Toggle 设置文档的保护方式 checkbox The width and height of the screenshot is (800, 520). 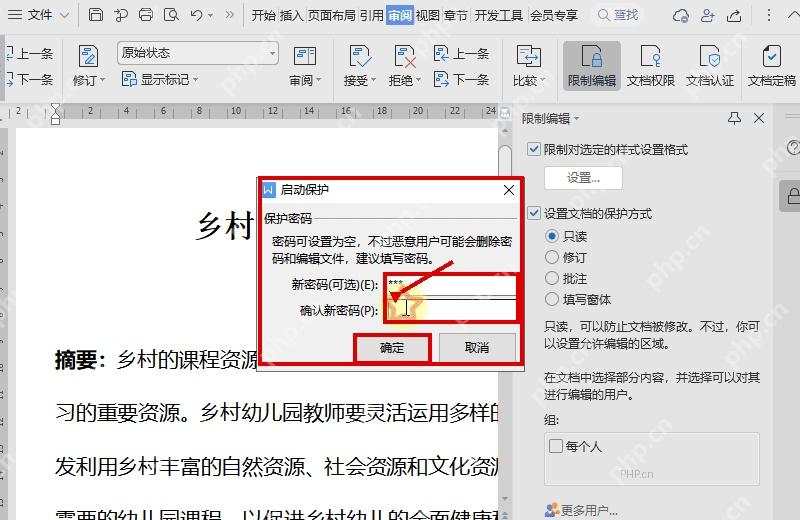click(534, 213)
